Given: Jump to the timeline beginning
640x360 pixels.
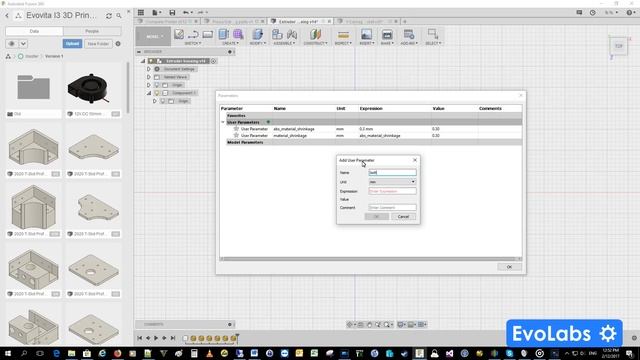Looking at the screenshot, I should (x=140, y=338).
